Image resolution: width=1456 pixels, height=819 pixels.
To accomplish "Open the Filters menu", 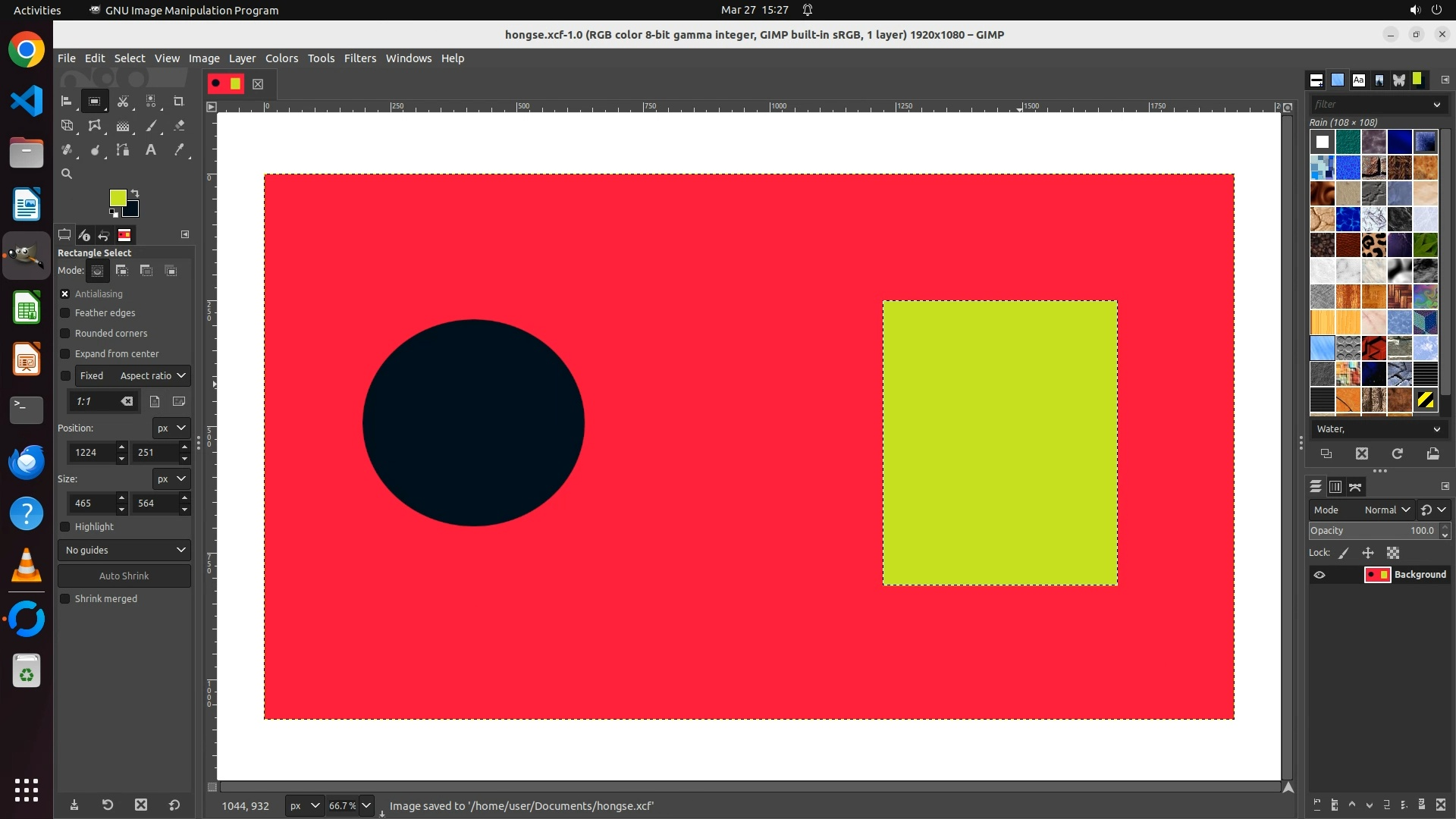I will tap(359, 58).
